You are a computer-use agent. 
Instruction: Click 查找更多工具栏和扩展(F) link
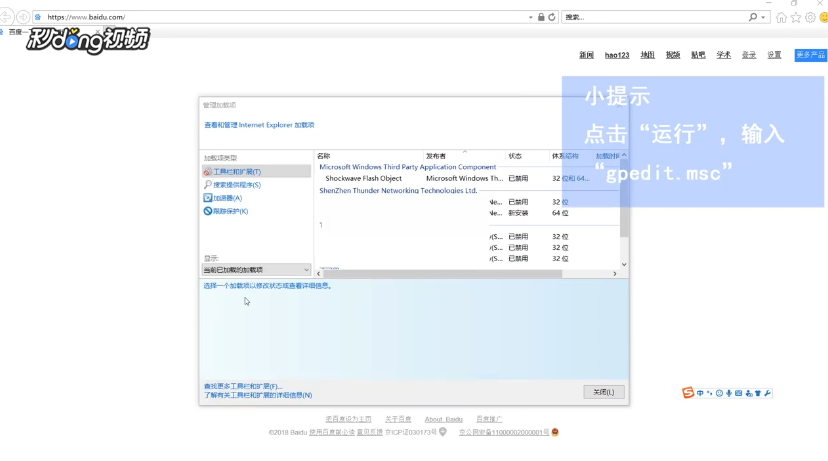pos(243,386)
